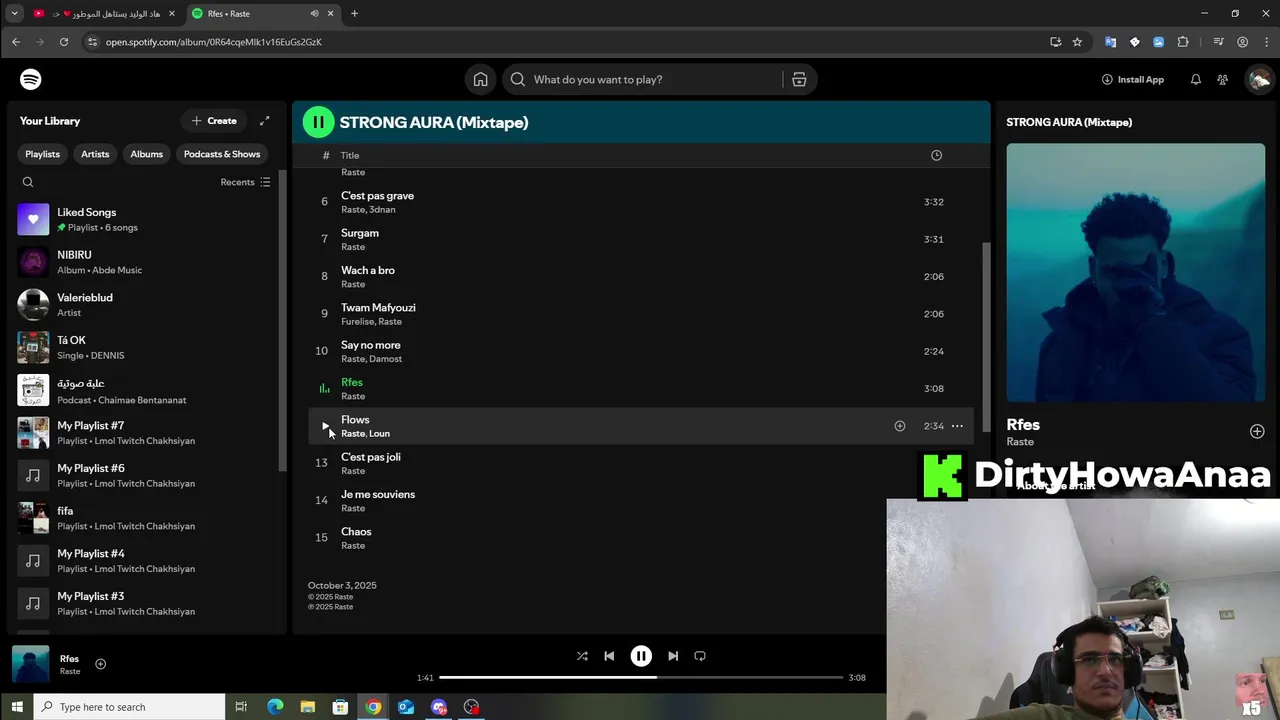
Task: Skip to next track
Action: [x=673, y=656]
